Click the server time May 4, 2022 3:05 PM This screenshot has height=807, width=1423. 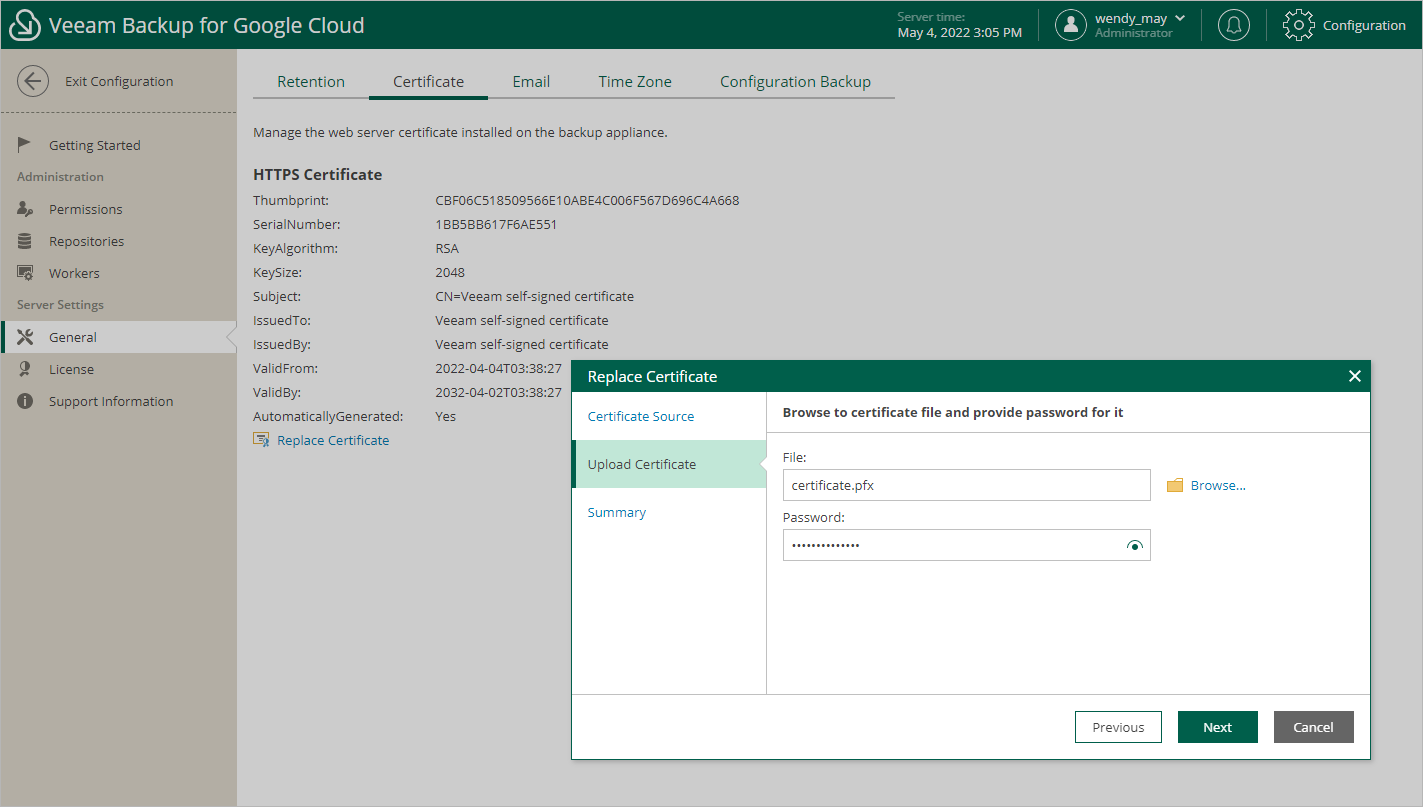(959, 33)
